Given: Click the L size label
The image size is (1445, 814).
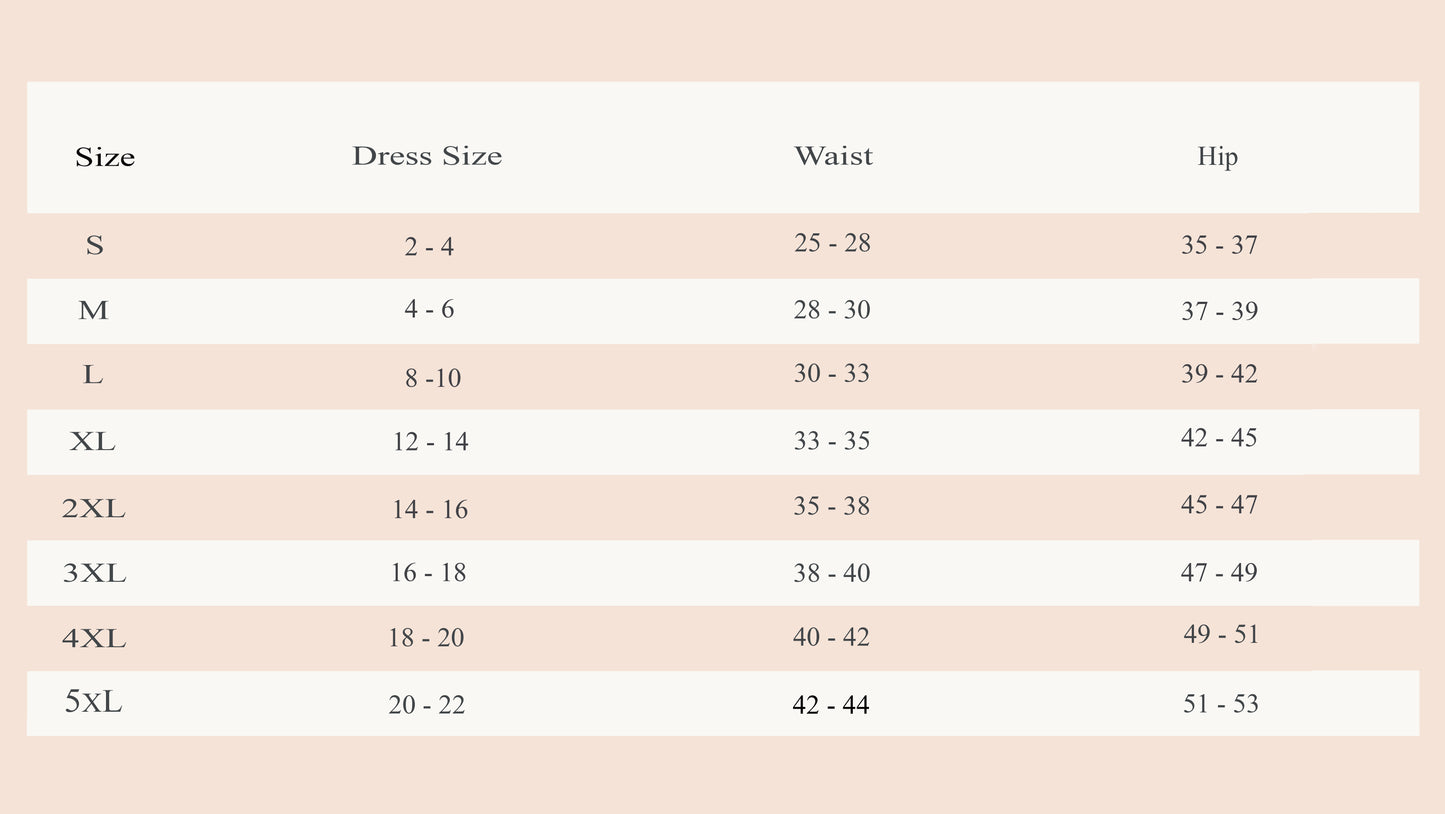Looking at the screenshot, I should point(93,375).
